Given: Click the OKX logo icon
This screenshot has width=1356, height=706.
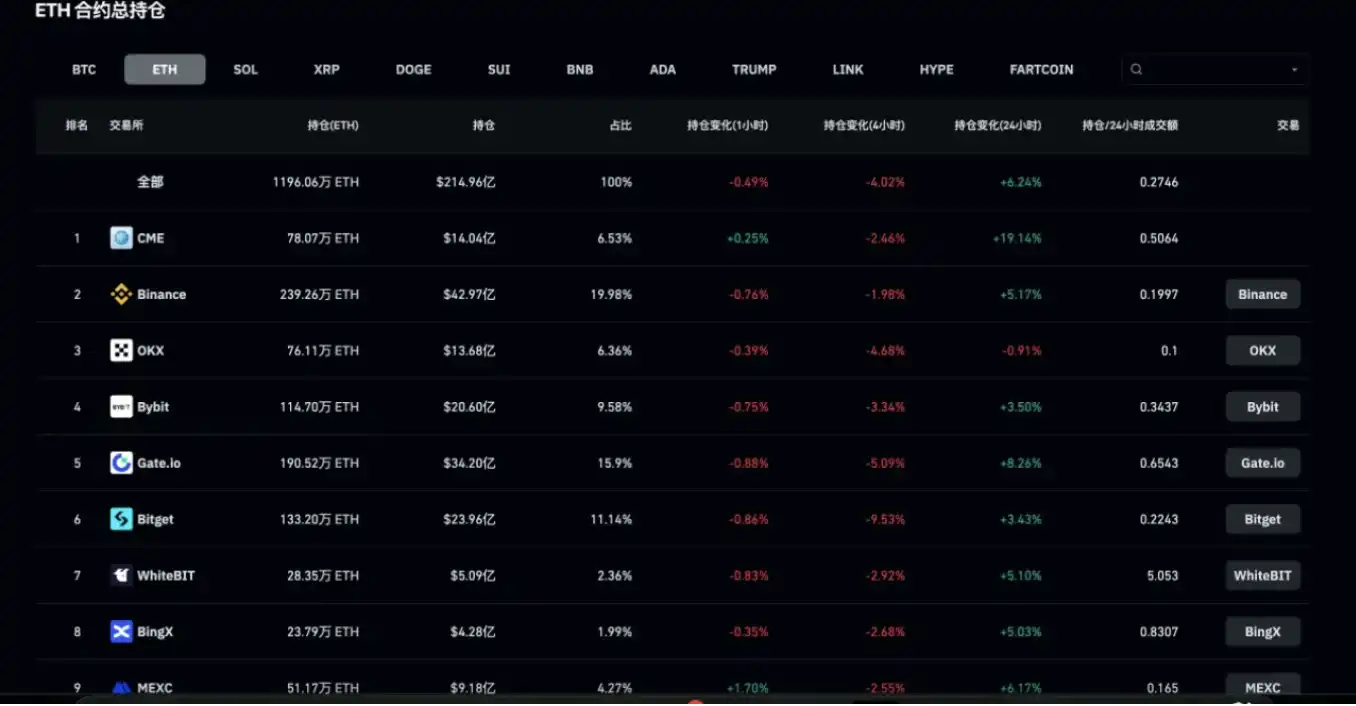Looking at the screenshot, I should (121, 350).
